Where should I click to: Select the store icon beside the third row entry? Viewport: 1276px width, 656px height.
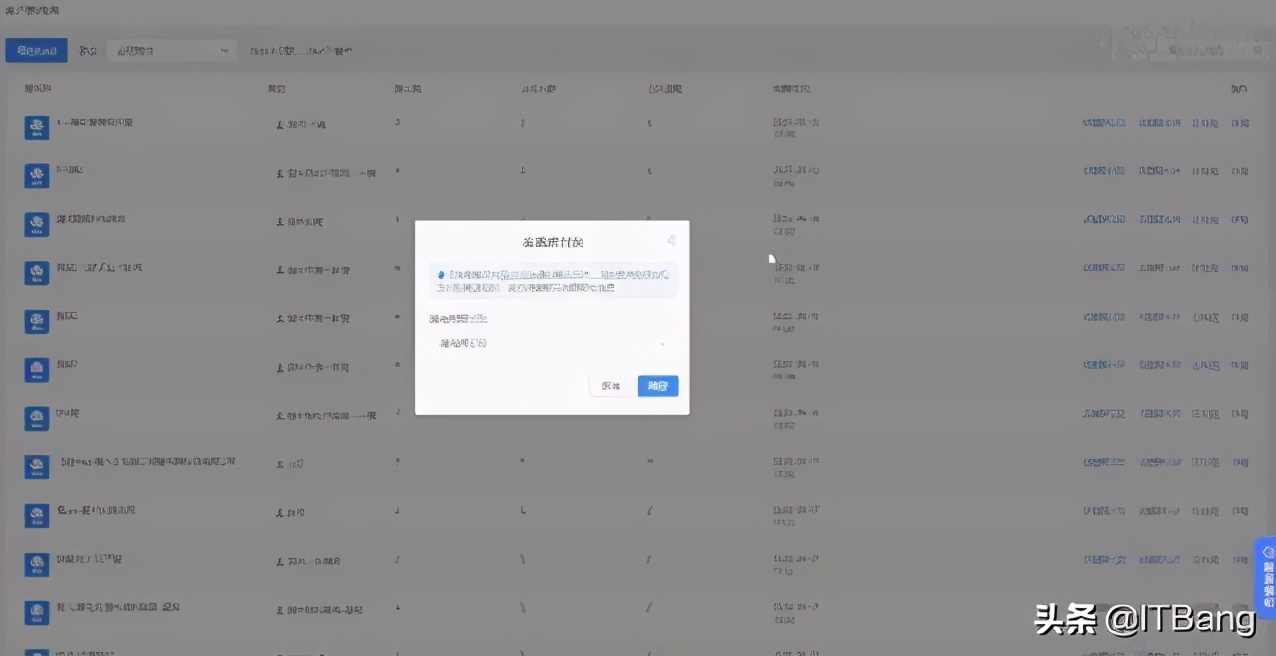click(36, 223)
